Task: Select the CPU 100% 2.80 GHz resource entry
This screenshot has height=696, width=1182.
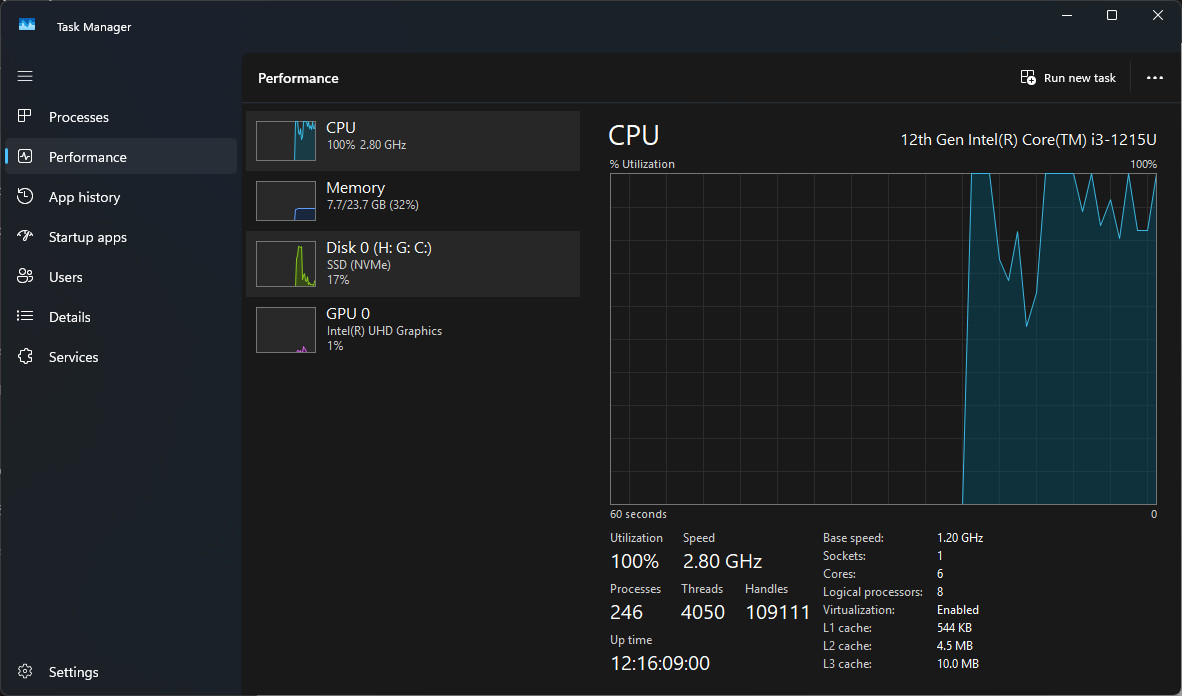Action: (412, 140)
